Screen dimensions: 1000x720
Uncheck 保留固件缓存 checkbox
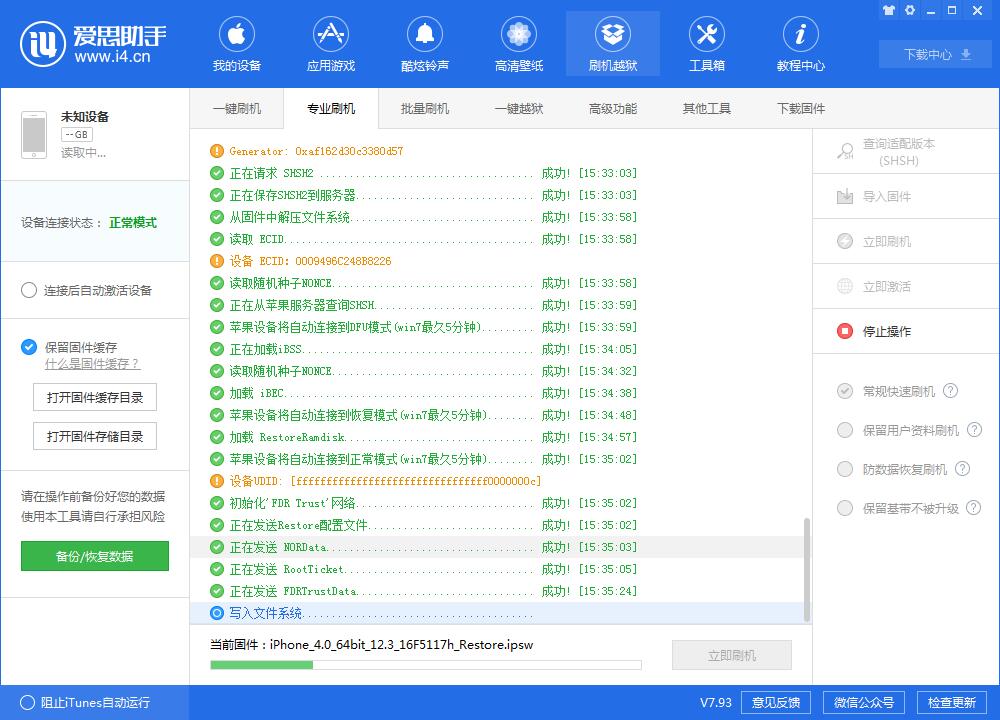tap(29, 347)
